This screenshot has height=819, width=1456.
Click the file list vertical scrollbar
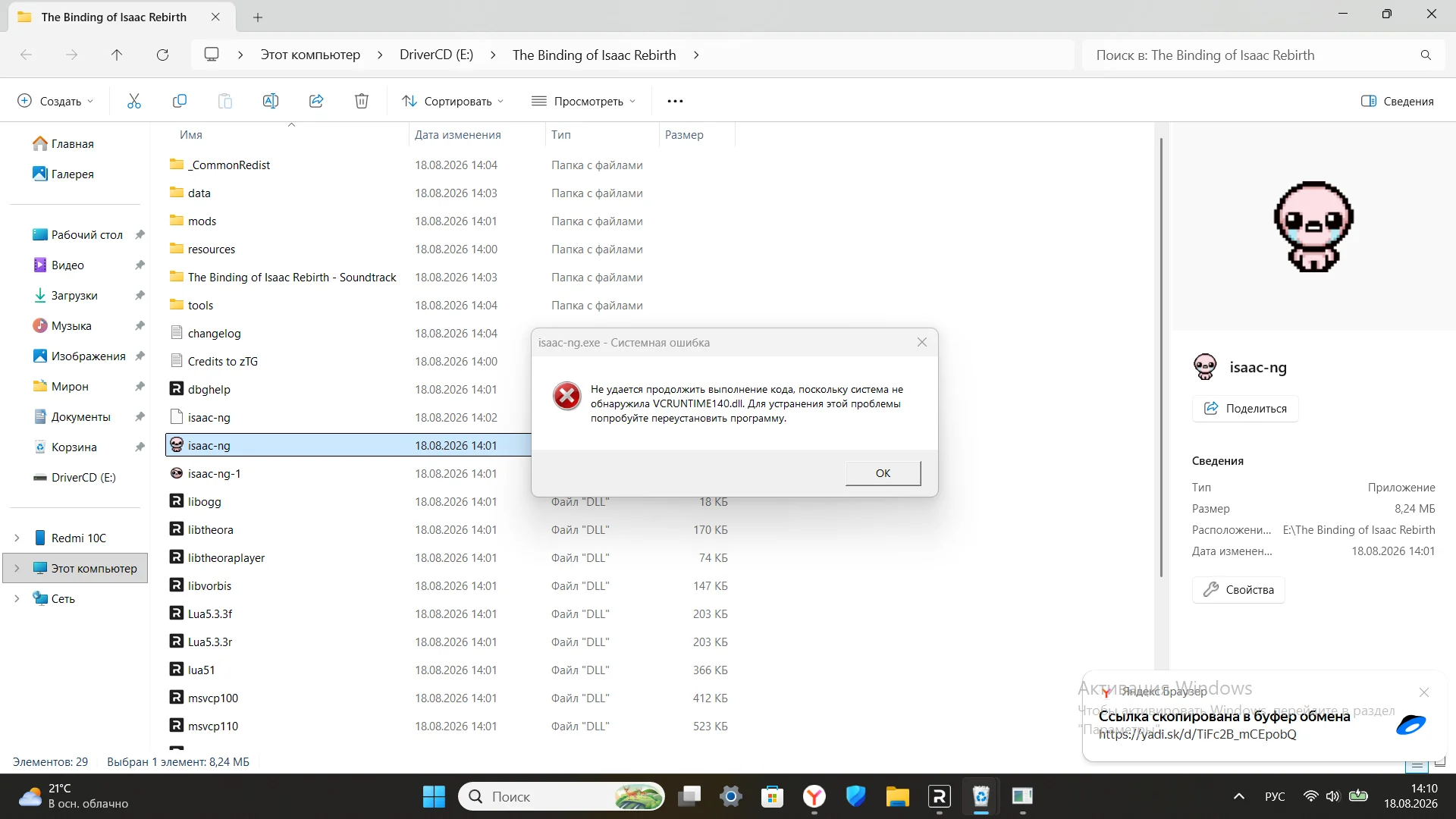[1160, 356]
